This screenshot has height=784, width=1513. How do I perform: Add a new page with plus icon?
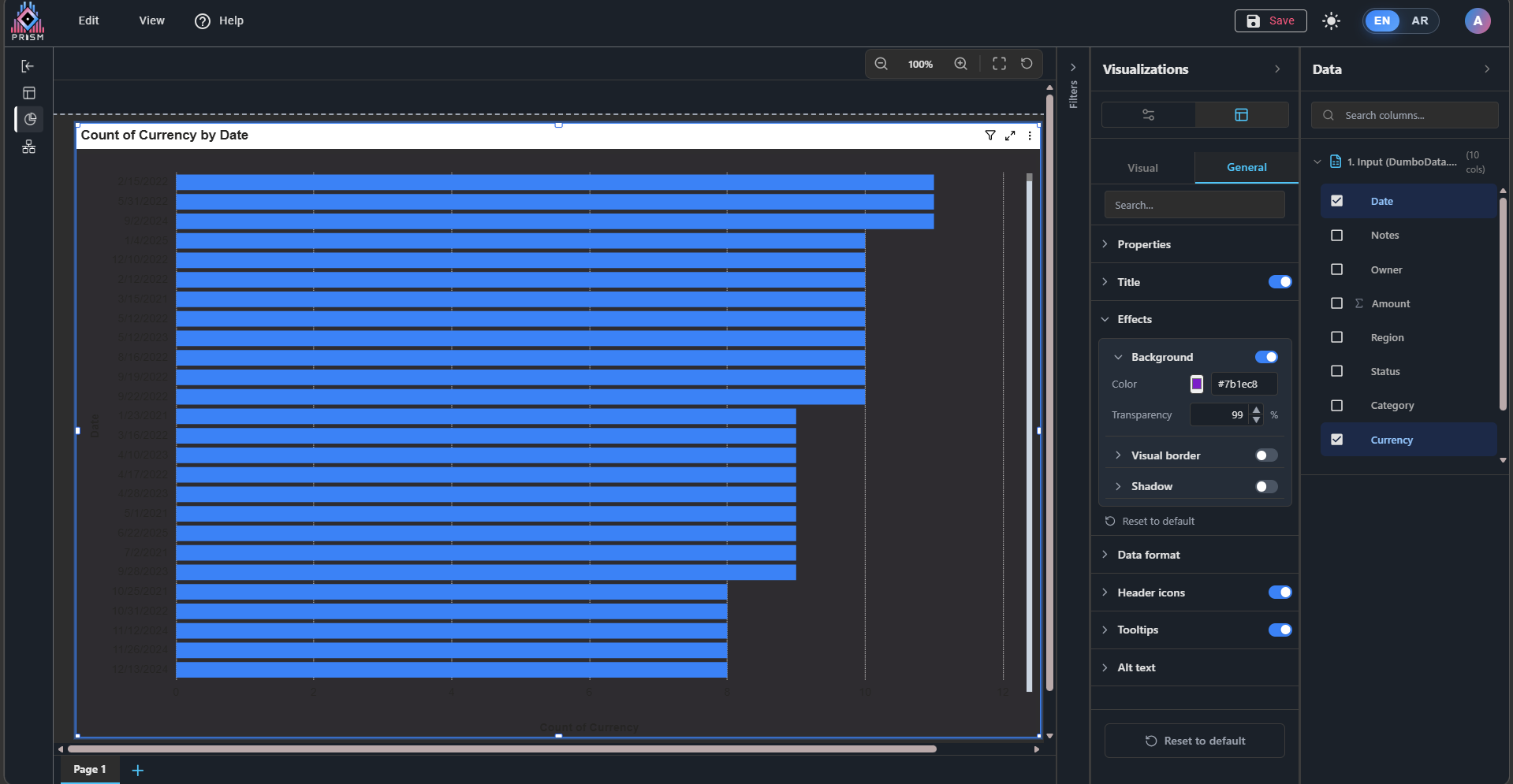(x=138, y=770)
